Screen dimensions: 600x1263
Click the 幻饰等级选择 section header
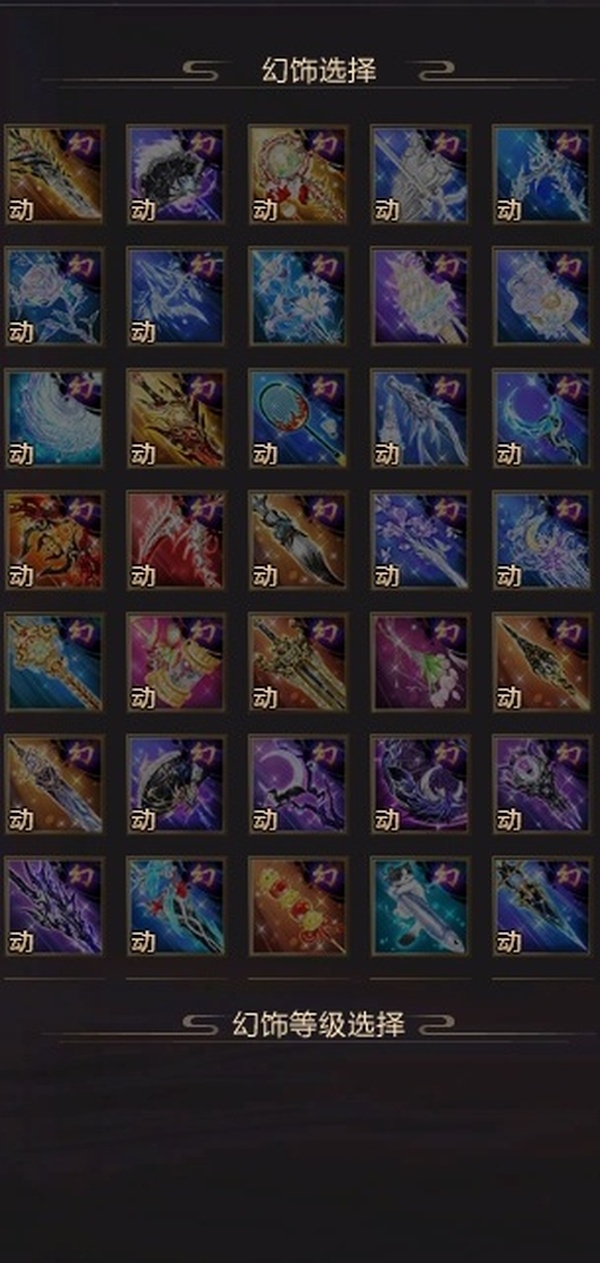318,1024
